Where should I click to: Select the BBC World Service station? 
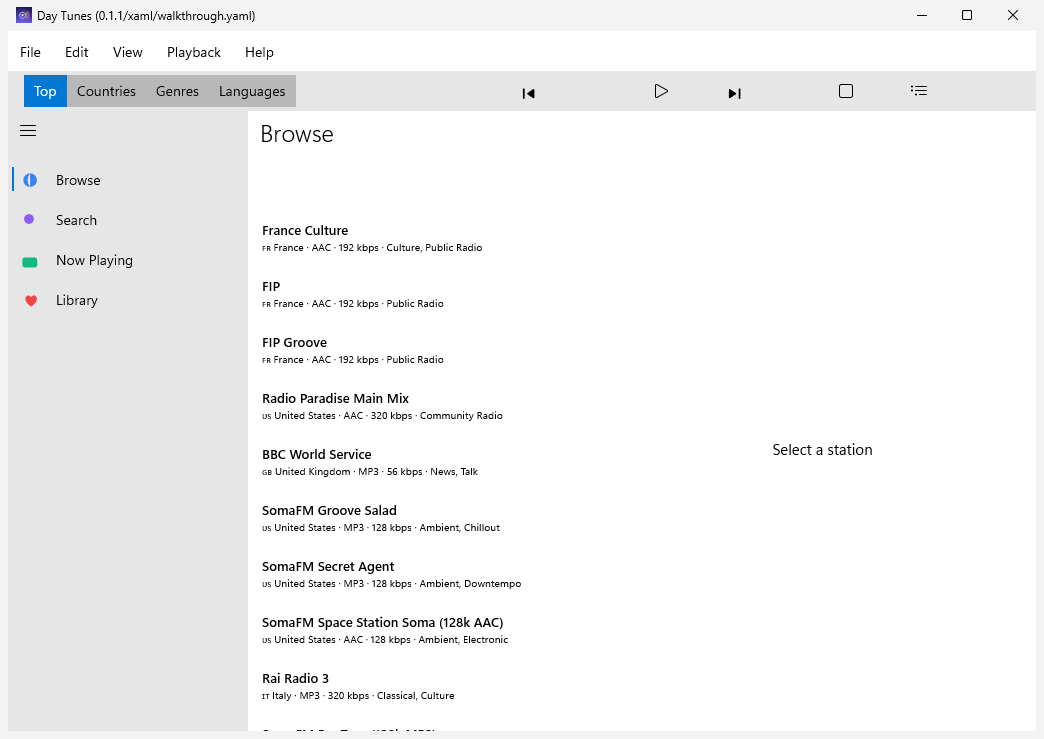tap(316, 454)
